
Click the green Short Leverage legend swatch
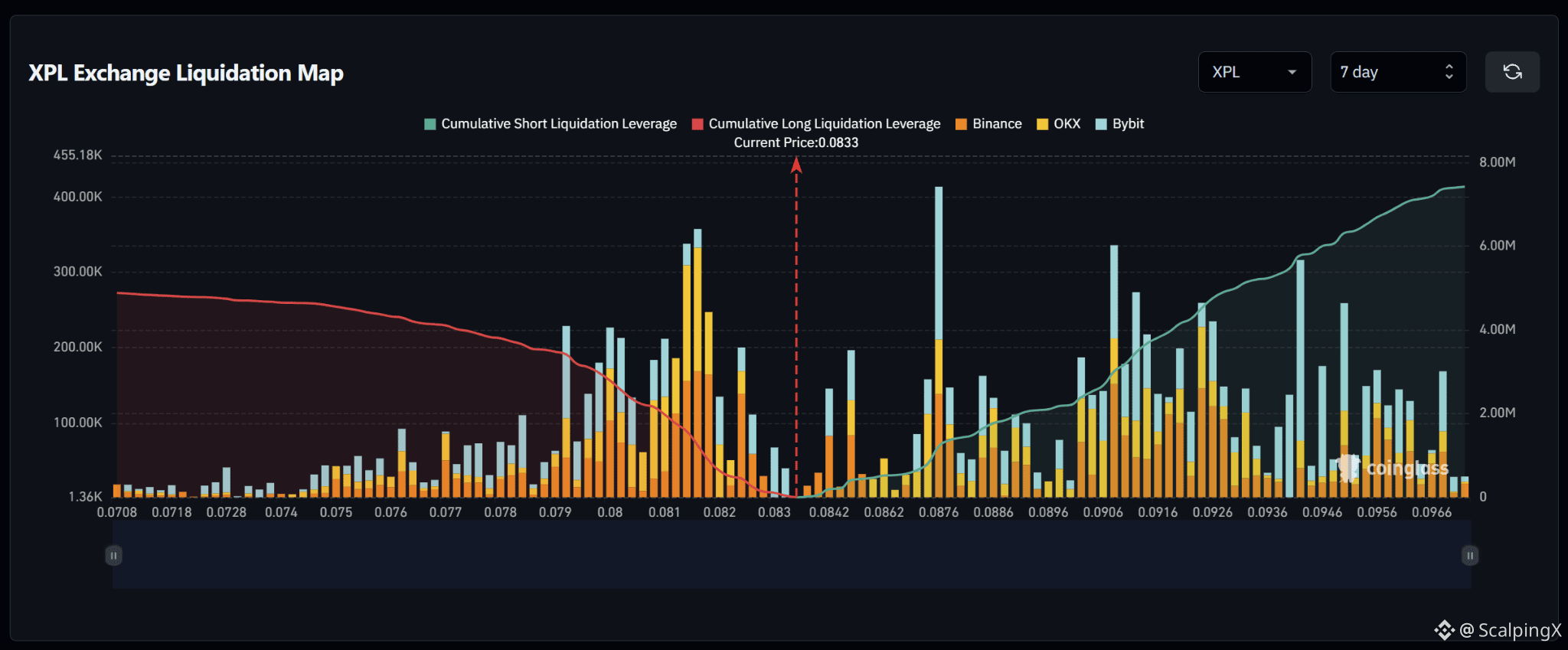pos(430,124)
